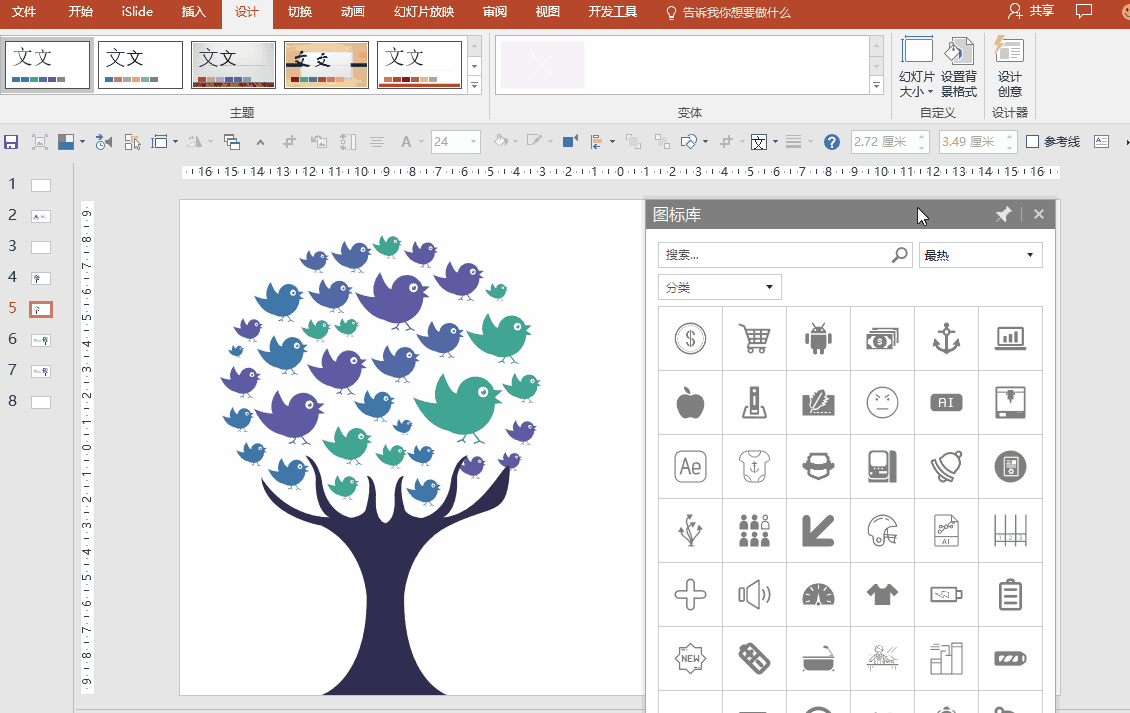Image resolution: width=1130 pixels, height=713 pixels.
Task: Insert the NEW badge icon
Action: point(690,658)
